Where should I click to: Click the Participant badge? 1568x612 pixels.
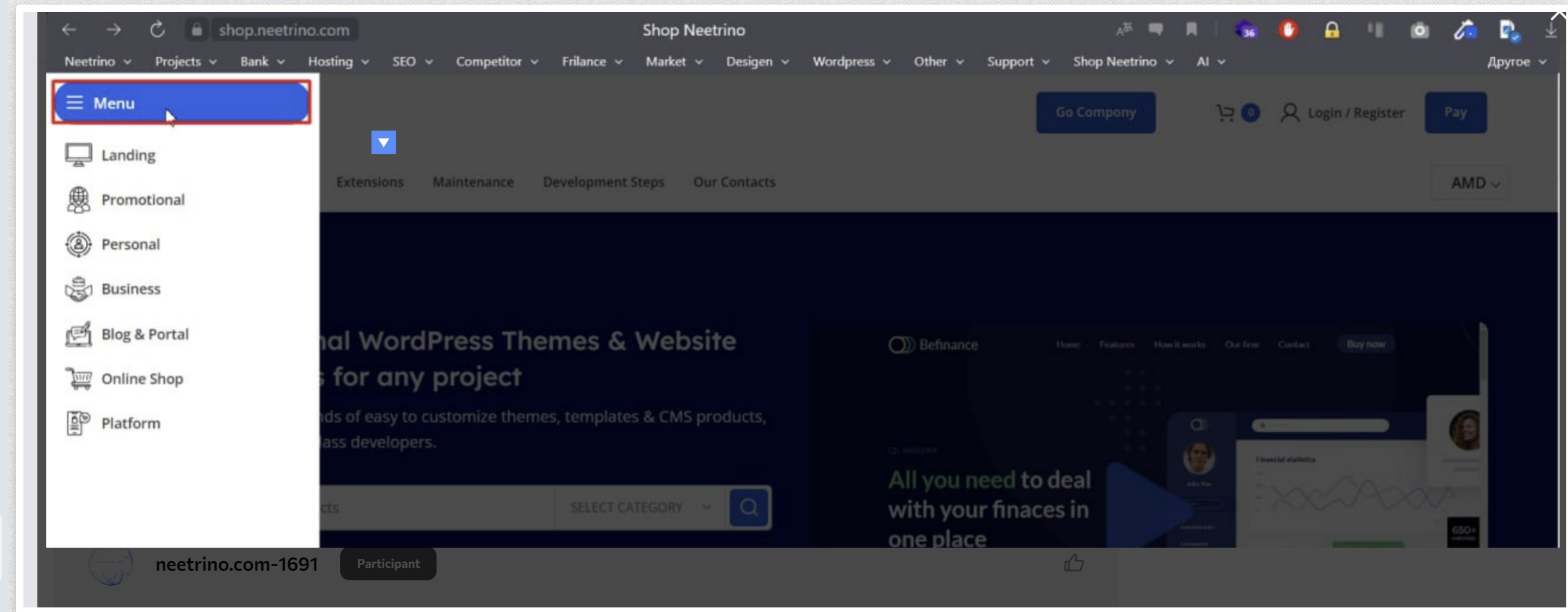388,563
